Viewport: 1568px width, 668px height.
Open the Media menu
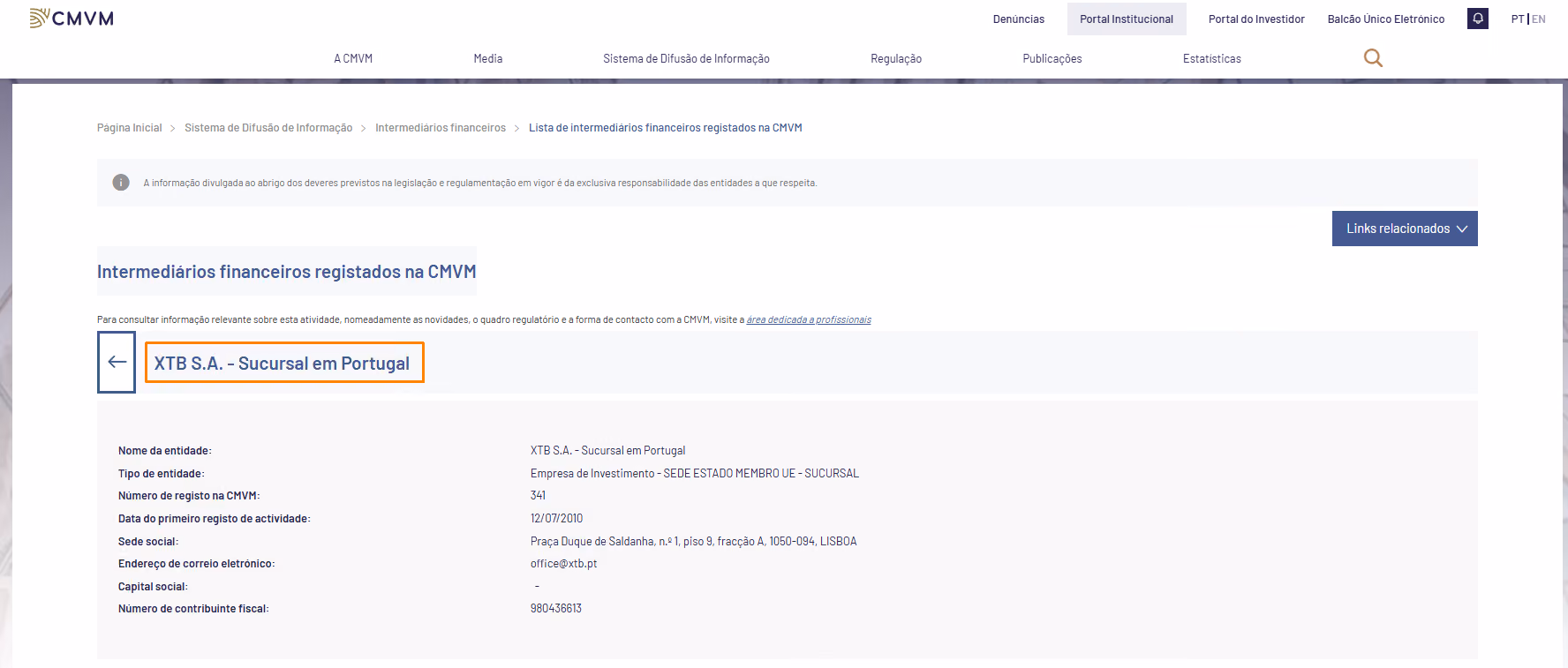tap(488, 59)
